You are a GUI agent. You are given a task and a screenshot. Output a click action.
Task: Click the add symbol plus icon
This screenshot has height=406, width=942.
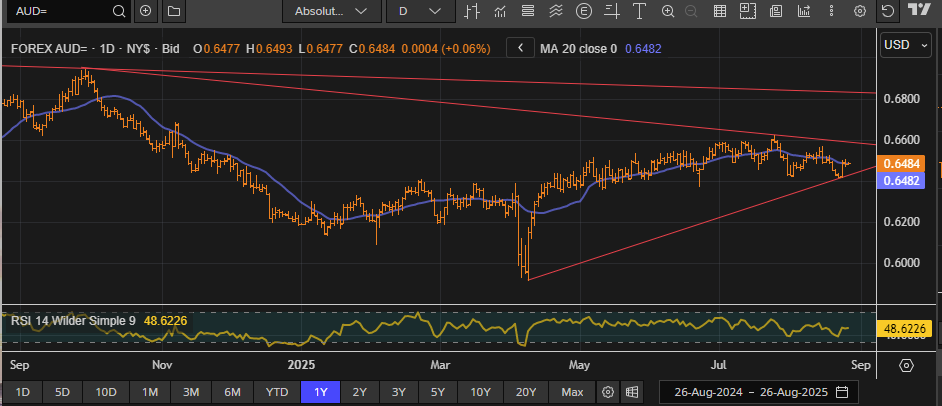pyautogui.click(x=145, y=11)
